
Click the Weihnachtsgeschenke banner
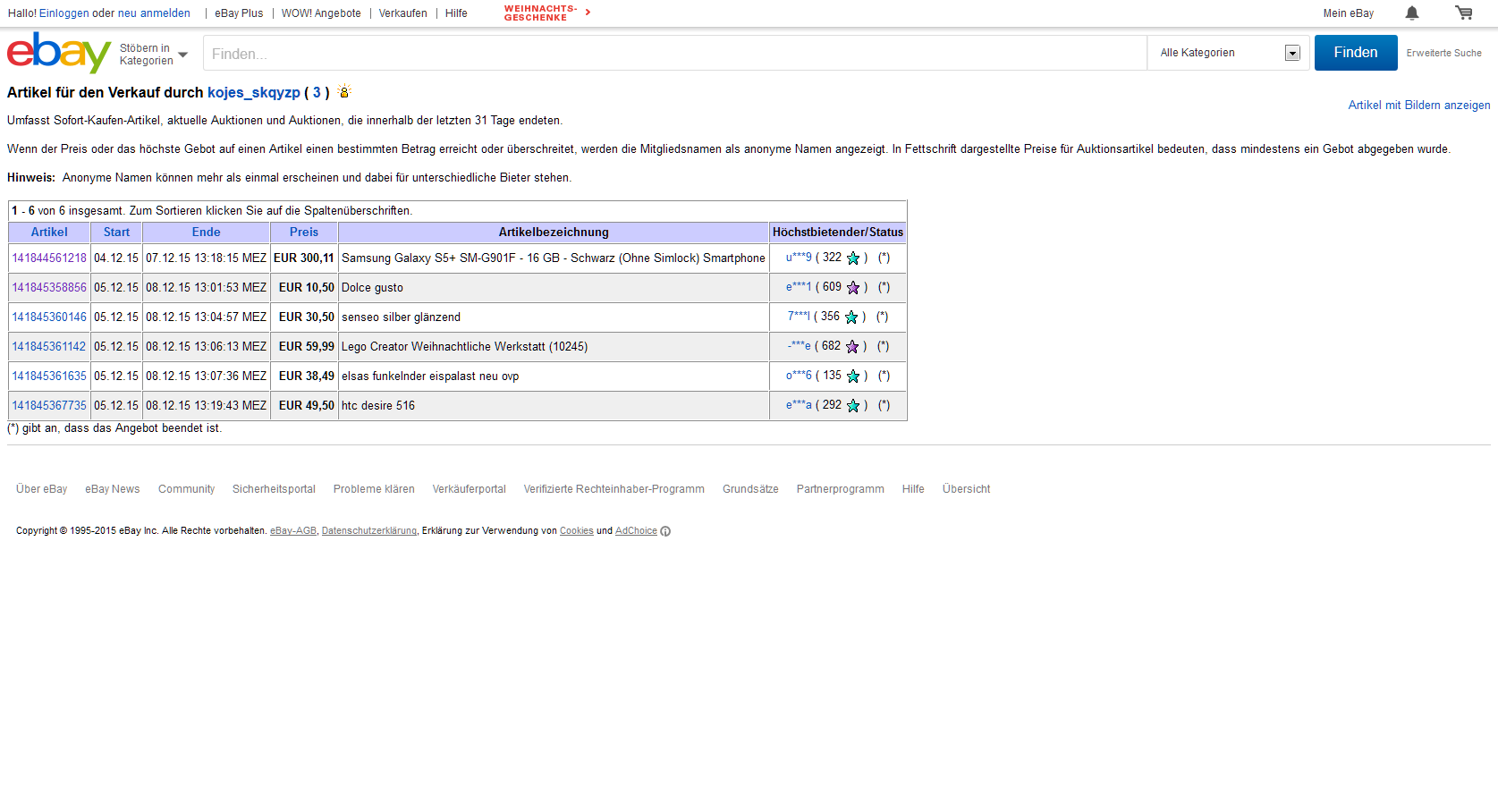pos(546,13)
